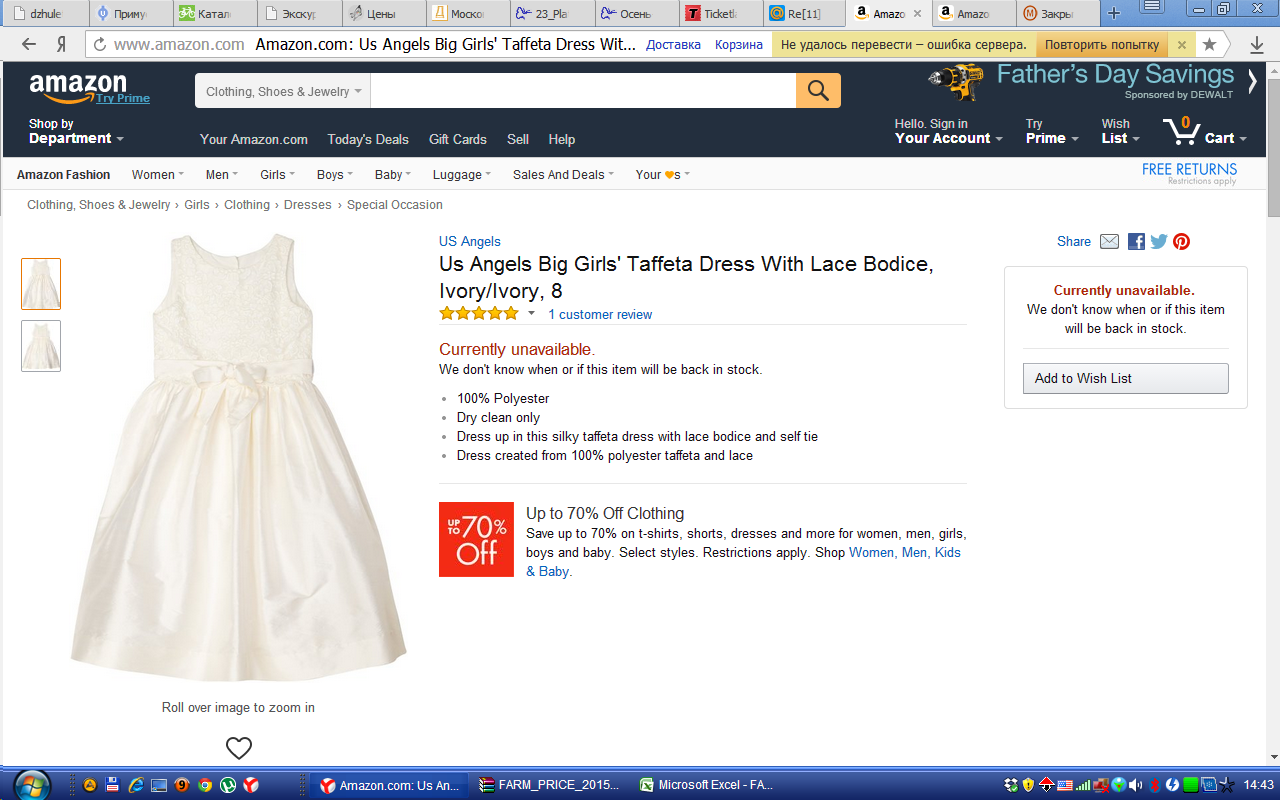Image resolution: width=1280 pixels, height=800 pixels.
Task: Open the Sales And Deals menu
Action: (563, 175)
